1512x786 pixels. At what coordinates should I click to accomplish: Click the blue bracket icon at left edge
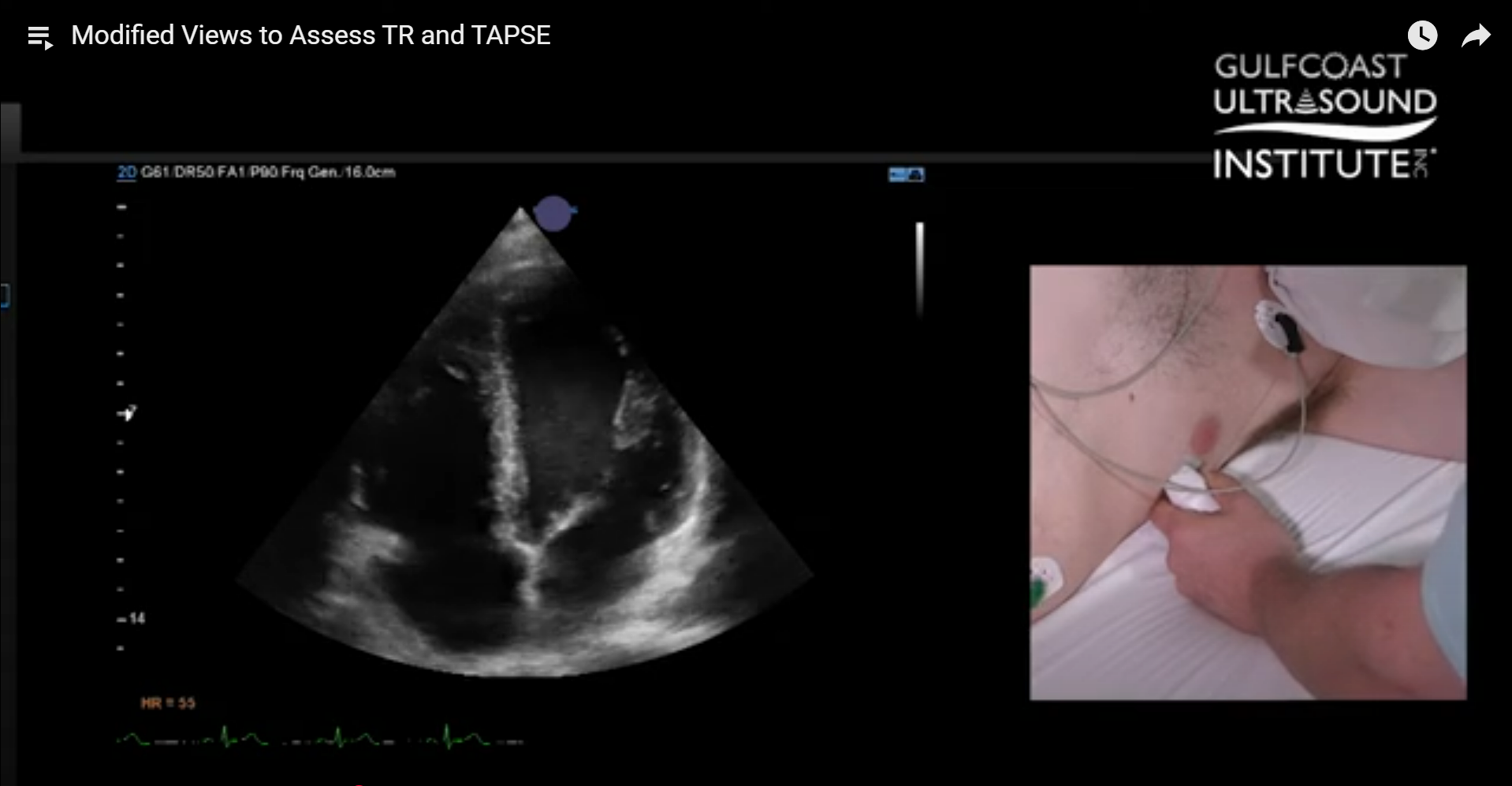(x=4, y=296)
